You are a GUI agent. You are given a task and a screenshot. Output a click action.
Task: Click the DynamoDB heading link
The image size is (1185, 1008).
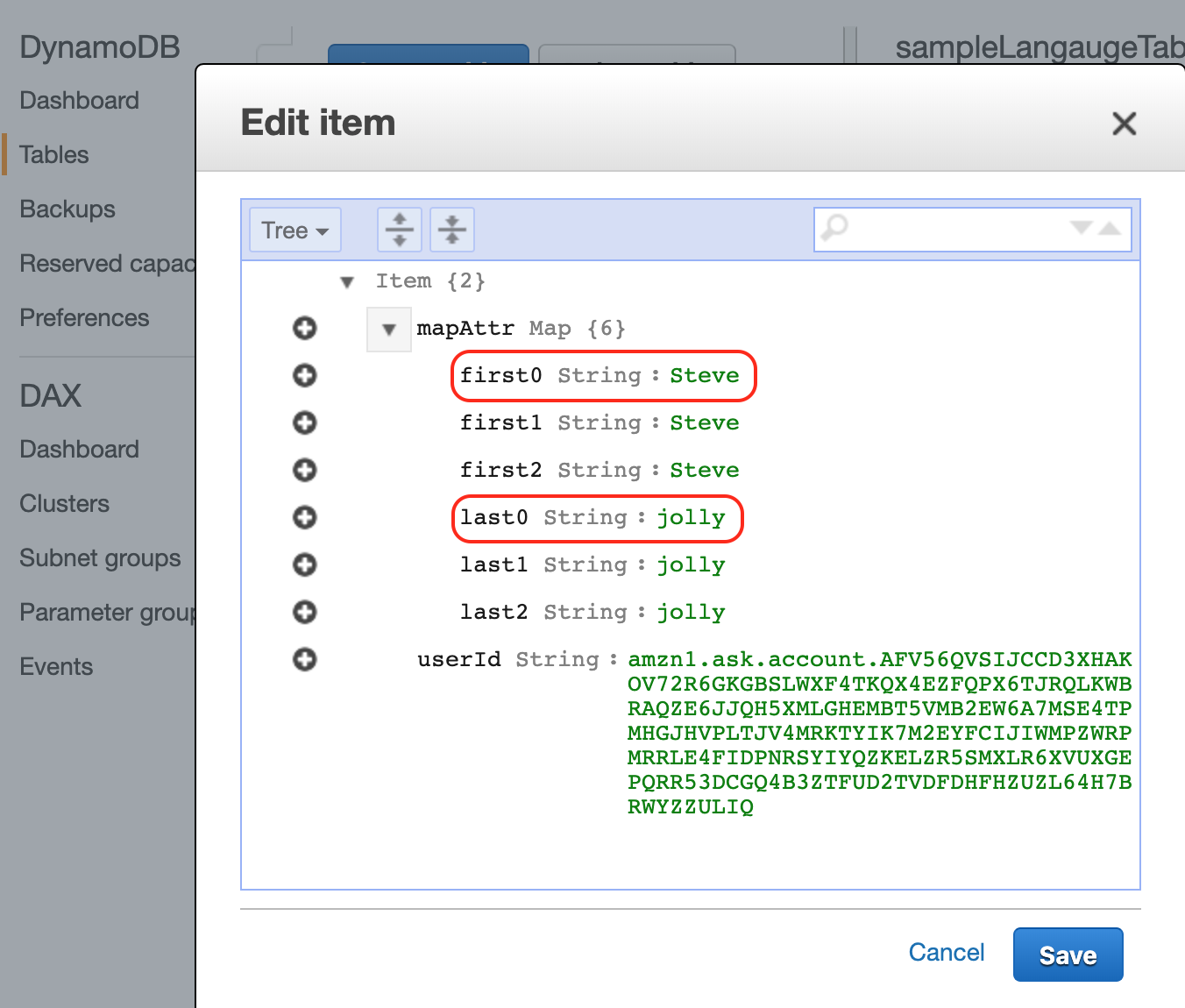100,47
